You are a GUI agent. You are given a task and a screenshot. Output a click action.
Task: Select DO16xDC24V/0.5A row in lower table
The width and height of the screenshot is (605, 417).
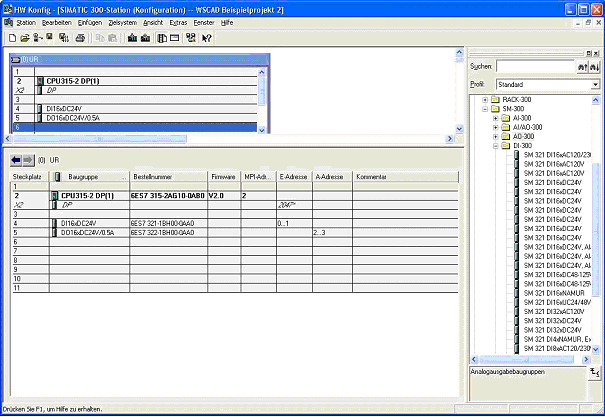pyautogui.click(x=235, y=233)
